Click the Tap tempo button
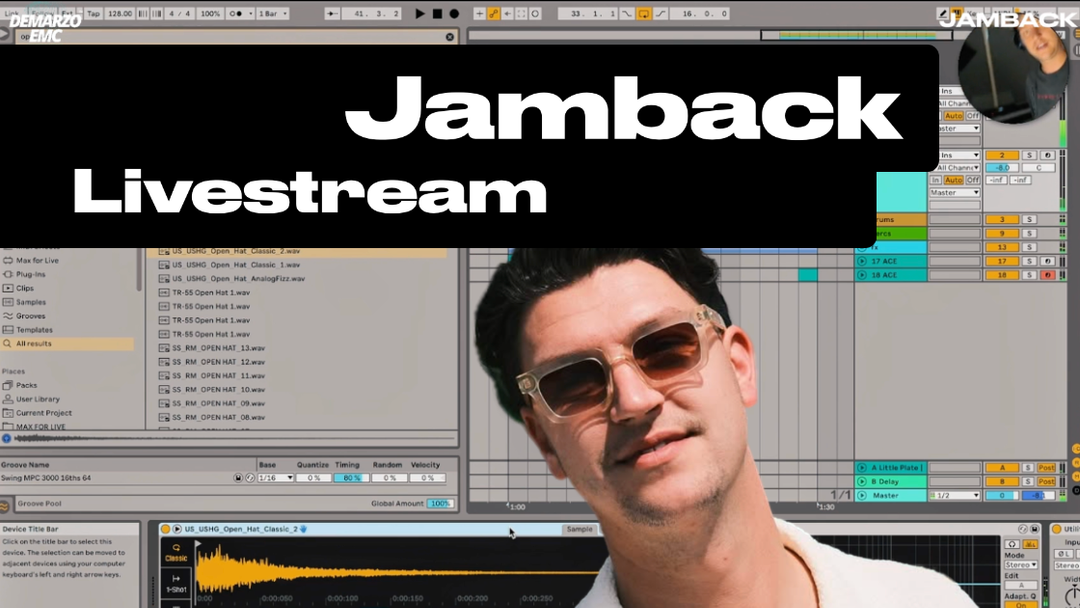 (x=93, y=14)
